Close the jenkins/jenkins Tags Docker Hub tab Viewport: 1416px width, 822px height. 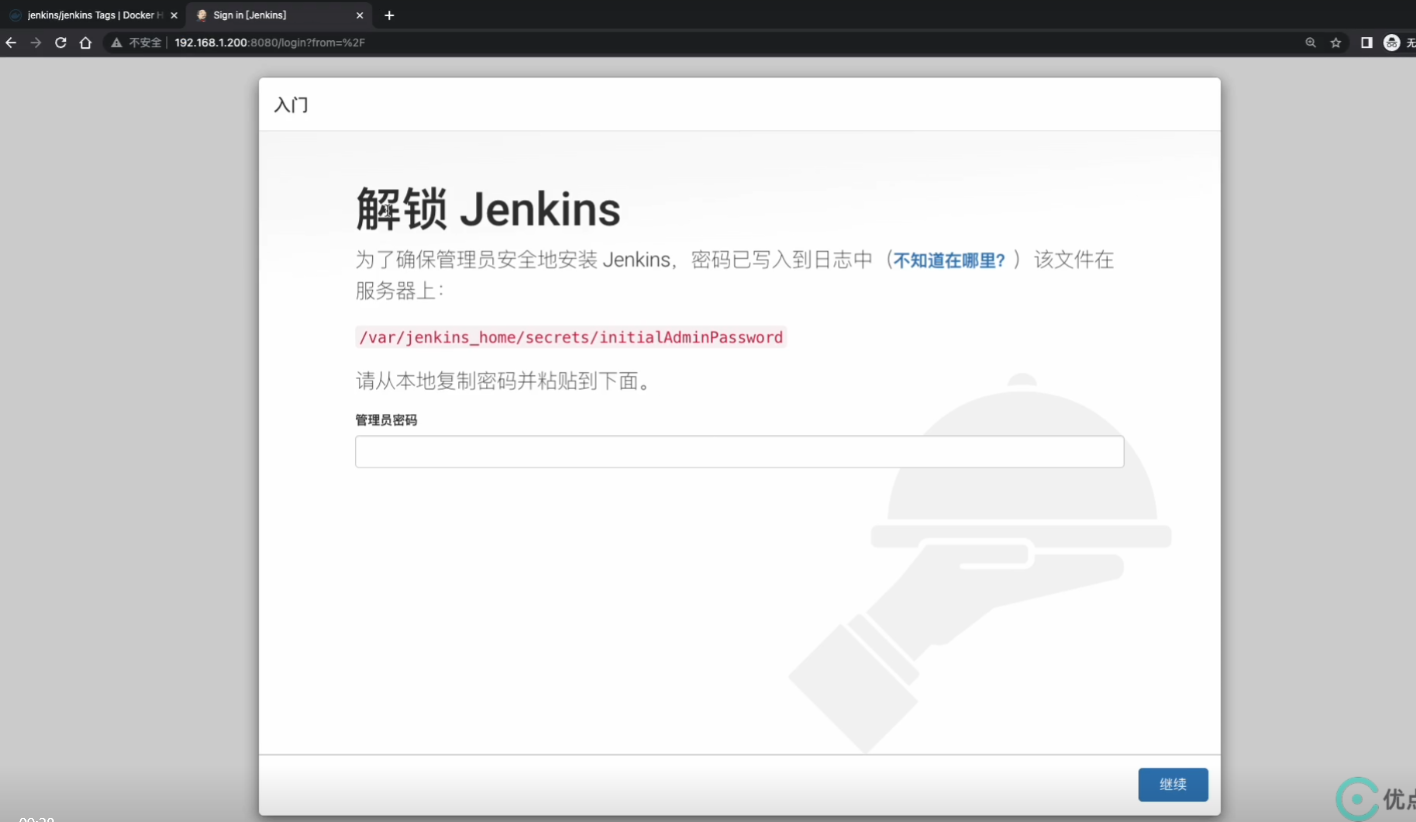174,15
